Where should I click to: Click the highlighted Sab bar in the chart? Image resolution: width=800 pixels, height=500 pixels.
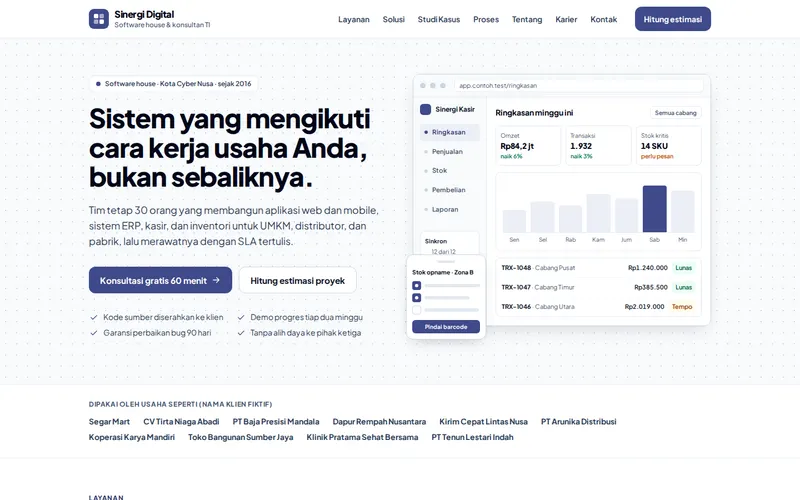click(655, 209)
